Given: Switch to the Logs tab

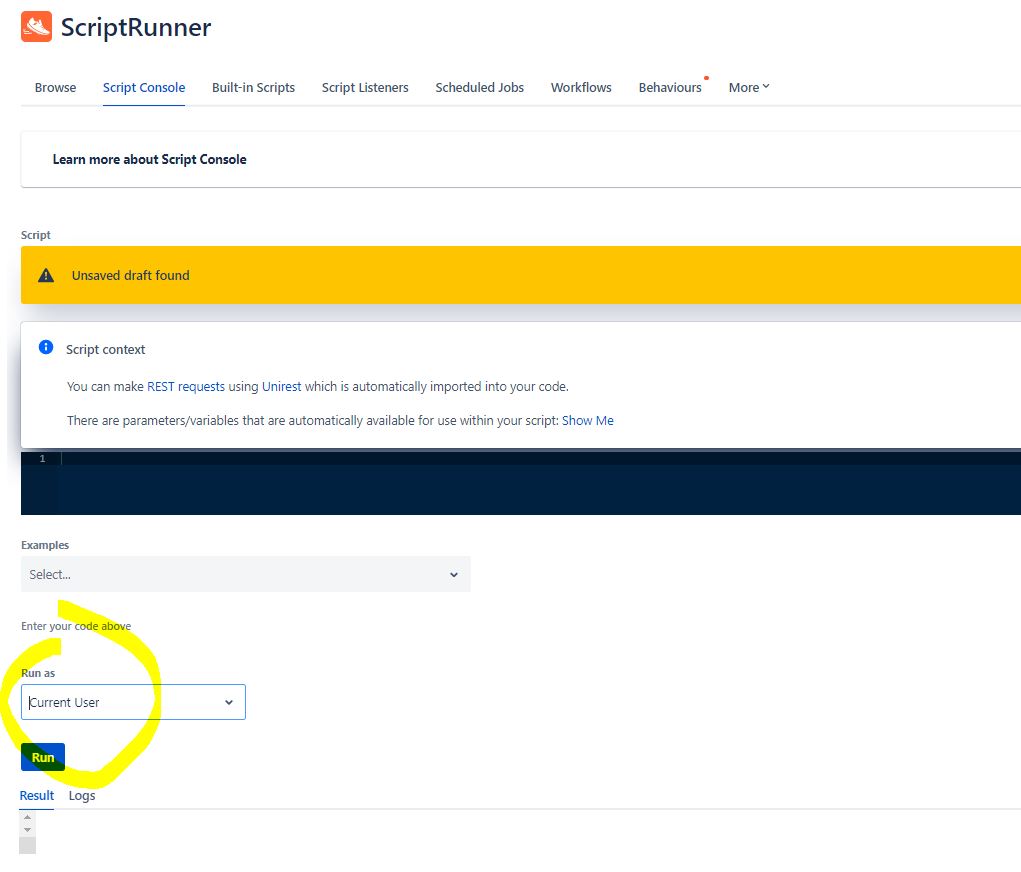Looking at the screenshot, I should [x=81, y=795].
